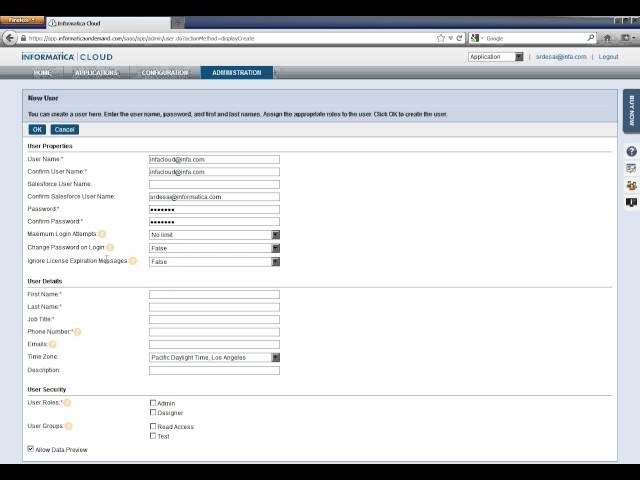The width and height of the screenshot is (640, 480).
Task: Check the Admin role checkbox
Action: coord(153,403)
